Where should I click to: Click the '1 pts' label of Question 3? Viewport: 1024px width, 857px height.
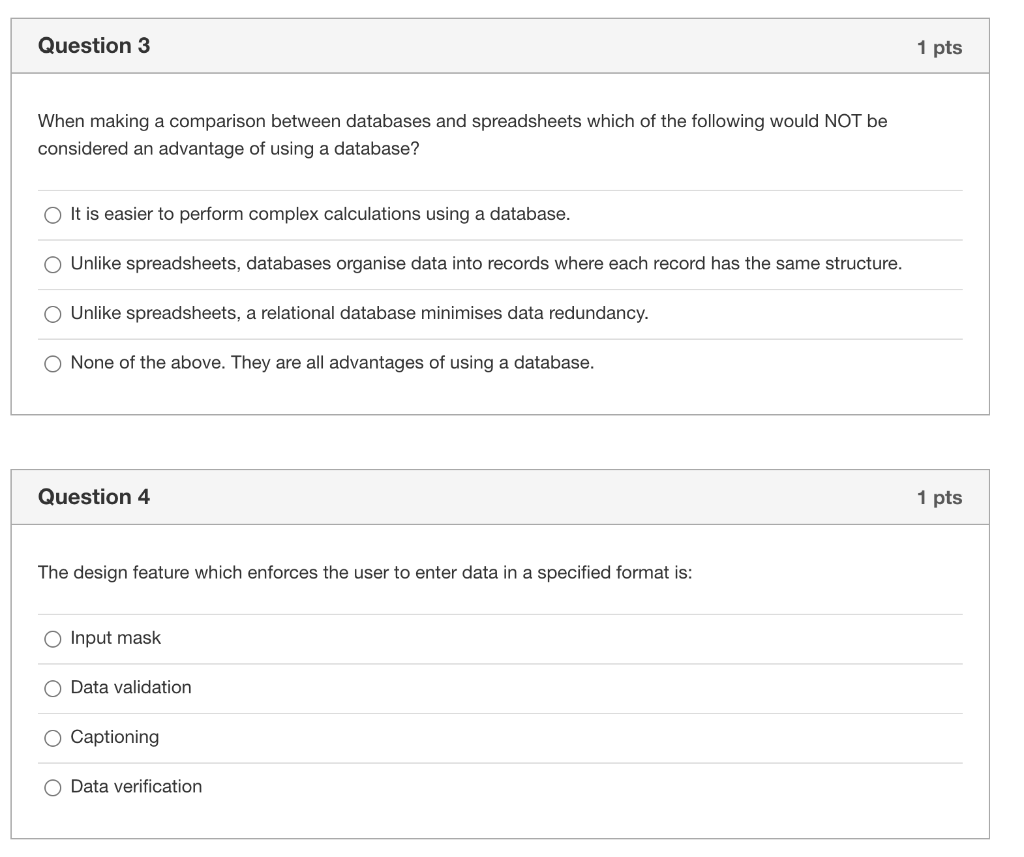point(939,47)
